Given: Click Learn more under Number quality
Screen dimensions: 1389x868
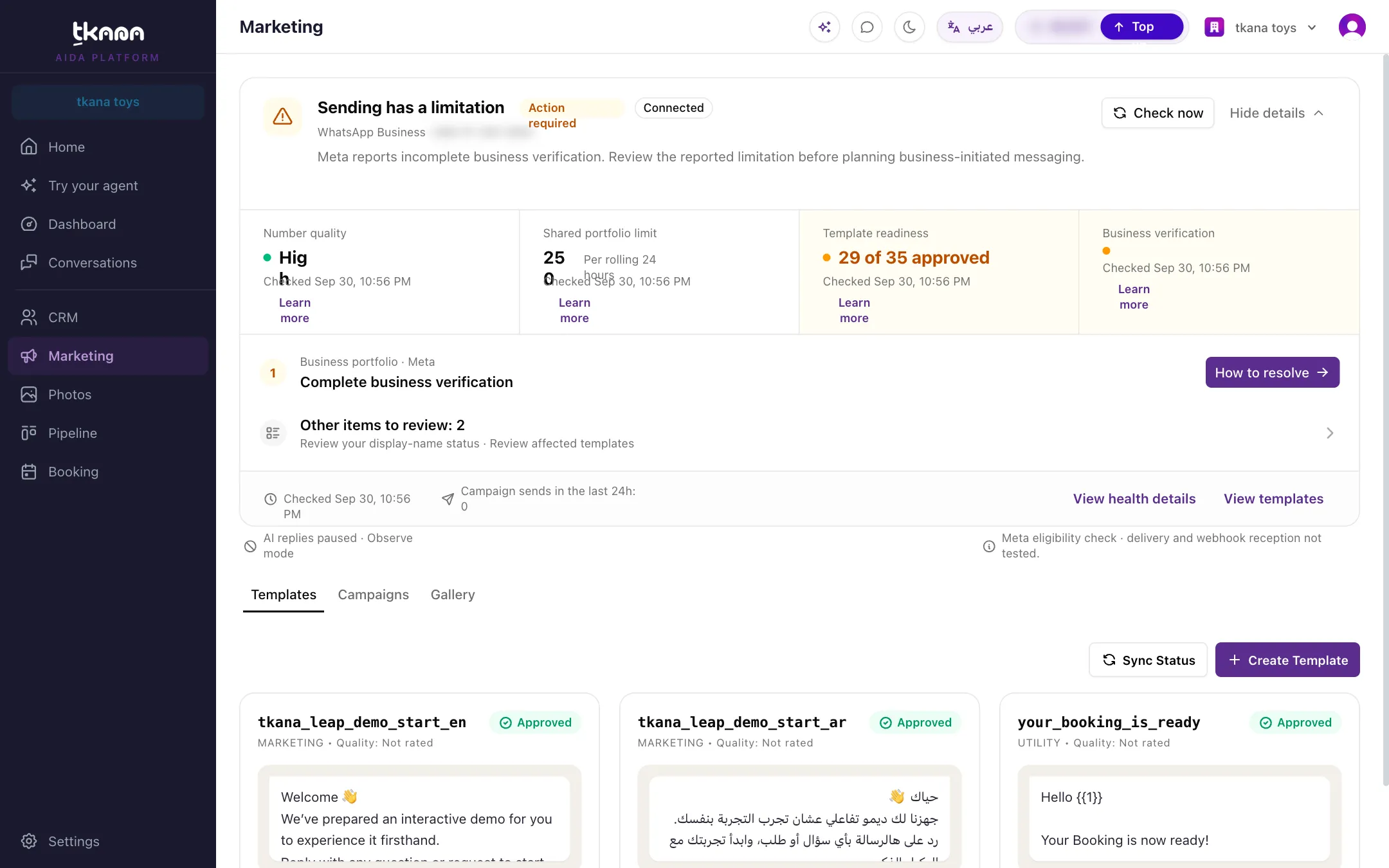Looking at the screenshot, I should point(295,311).
